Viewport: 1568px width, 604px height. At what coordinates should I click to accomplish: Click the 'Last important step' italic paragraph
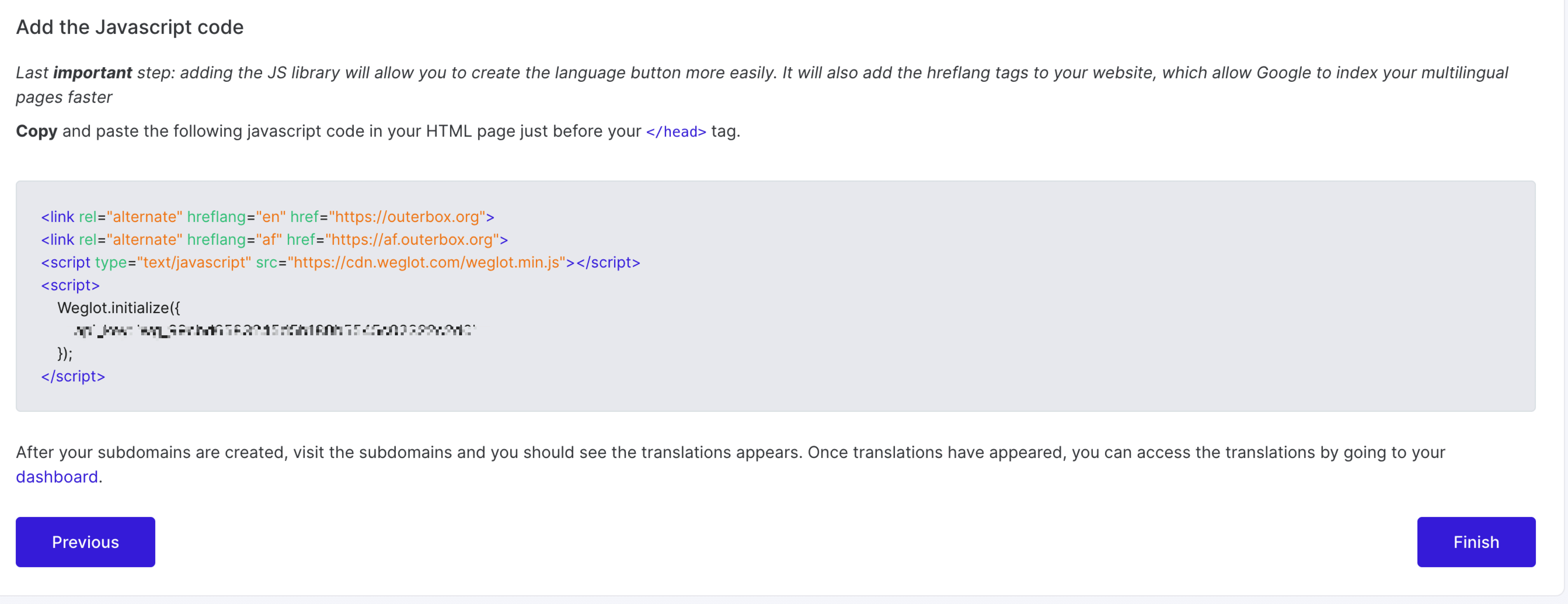point(762,85)
